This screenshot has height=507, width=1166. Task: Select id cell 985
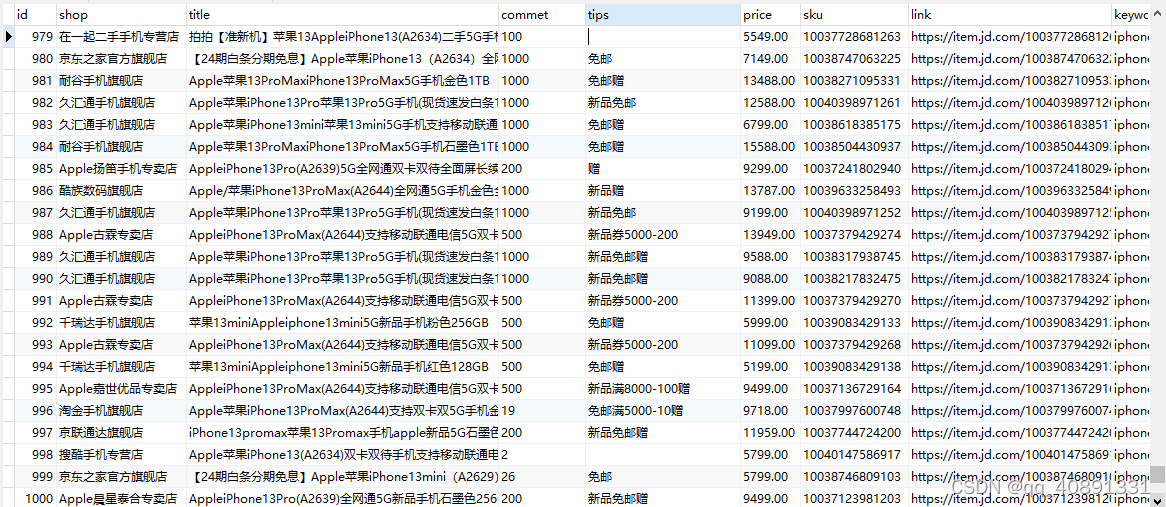[34, 169]
